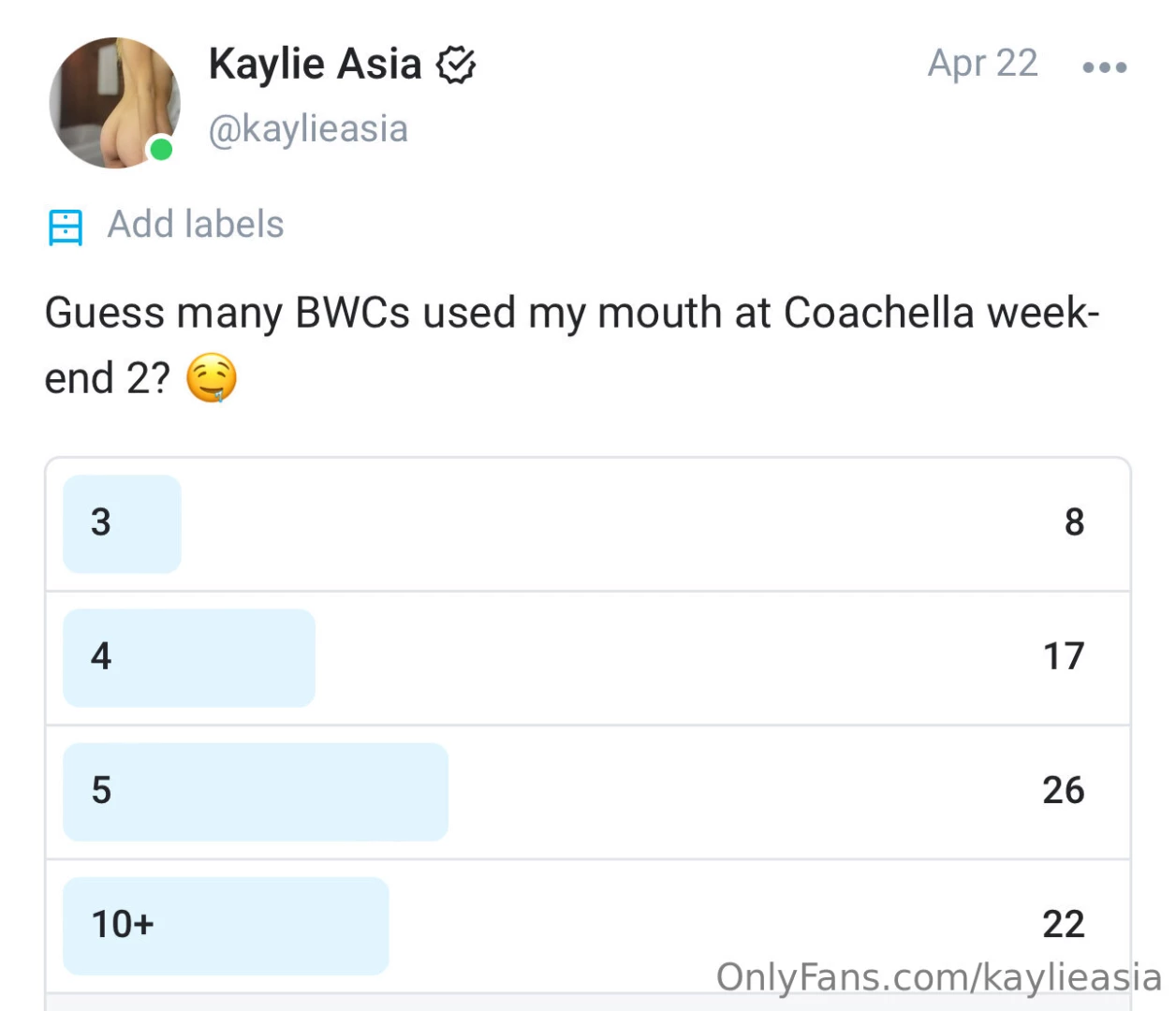Click the drooling face emoji in post

[x=212, y=378]
